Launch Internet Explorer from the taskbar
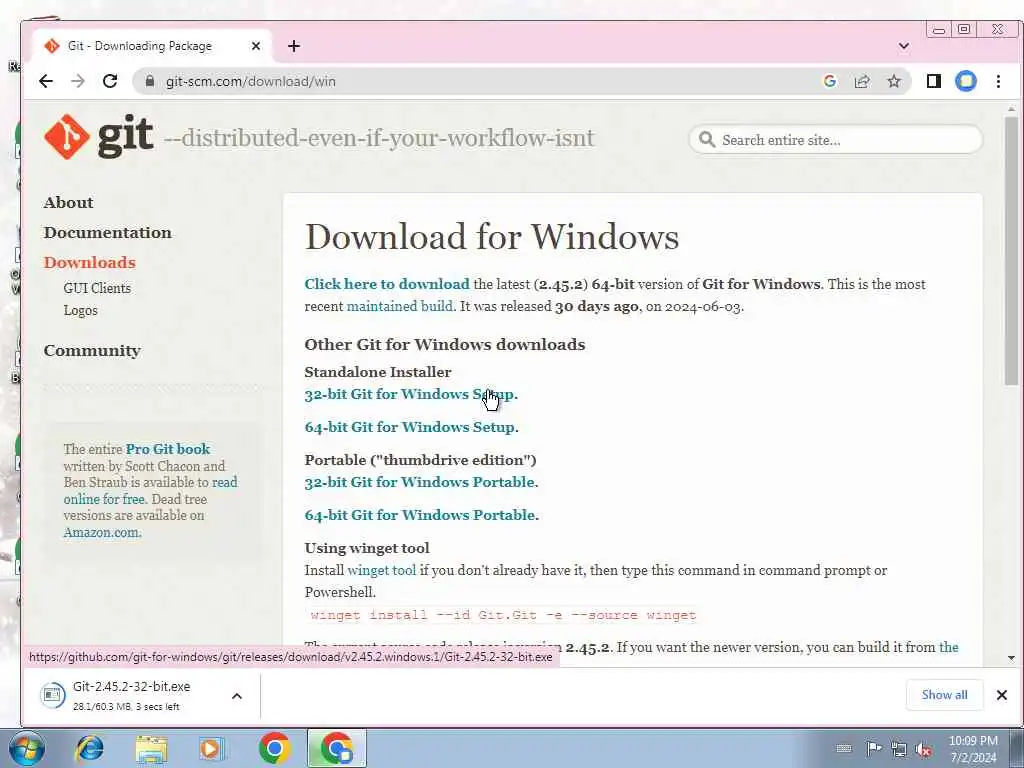Viewport: 1024px width, 768px height. tap(89, 748)
